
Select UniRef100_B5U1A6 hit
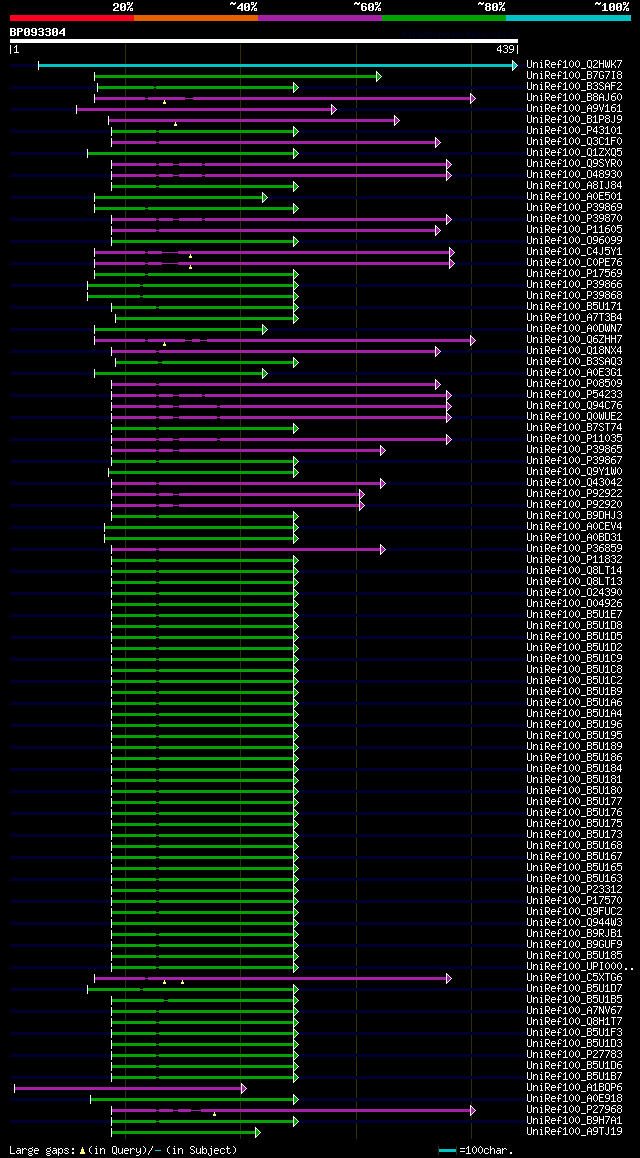(574, 702)
